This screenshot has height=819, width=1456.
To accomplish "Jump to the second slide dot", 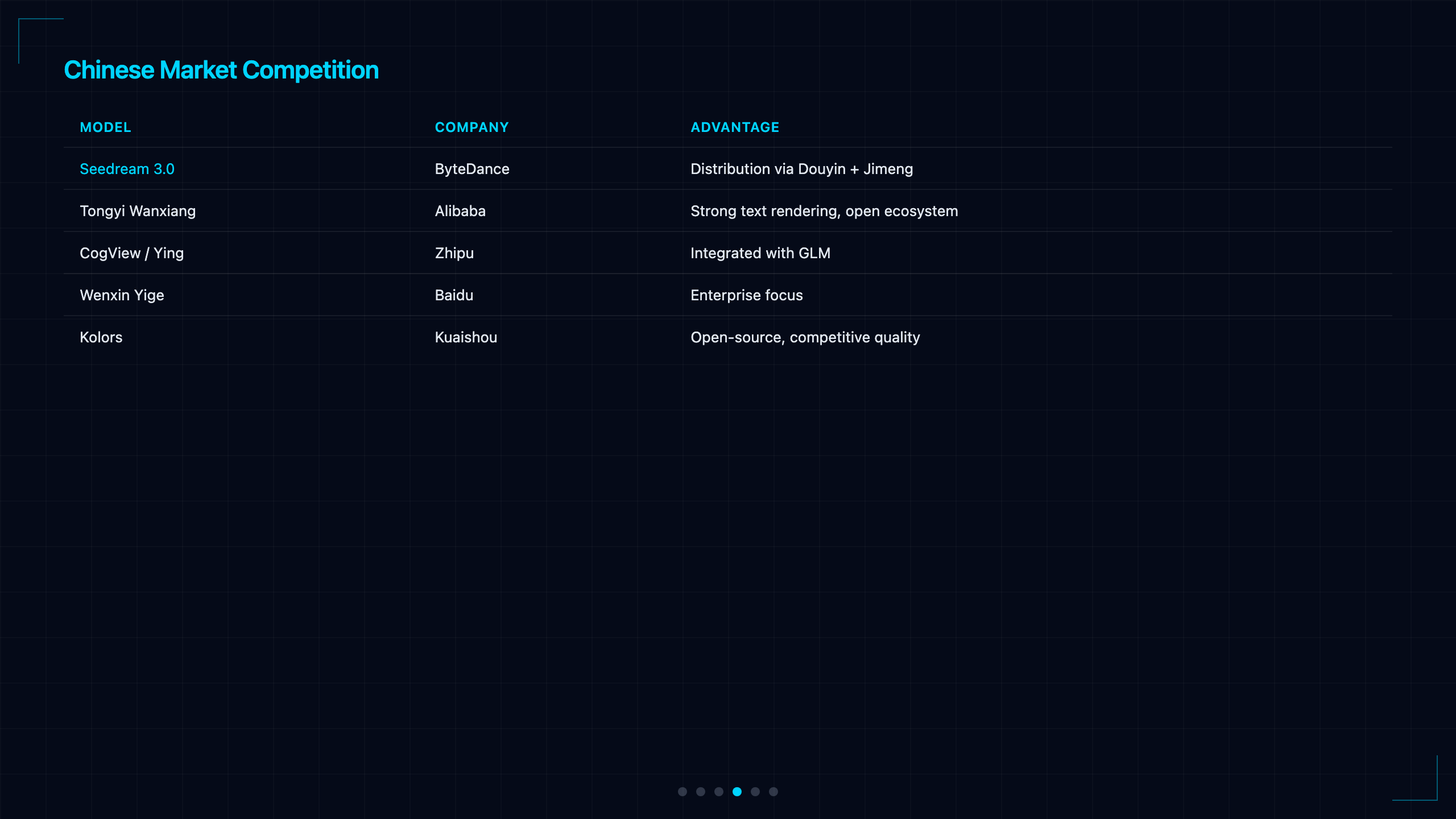I will pyautogui.click(x=701, y=792).
